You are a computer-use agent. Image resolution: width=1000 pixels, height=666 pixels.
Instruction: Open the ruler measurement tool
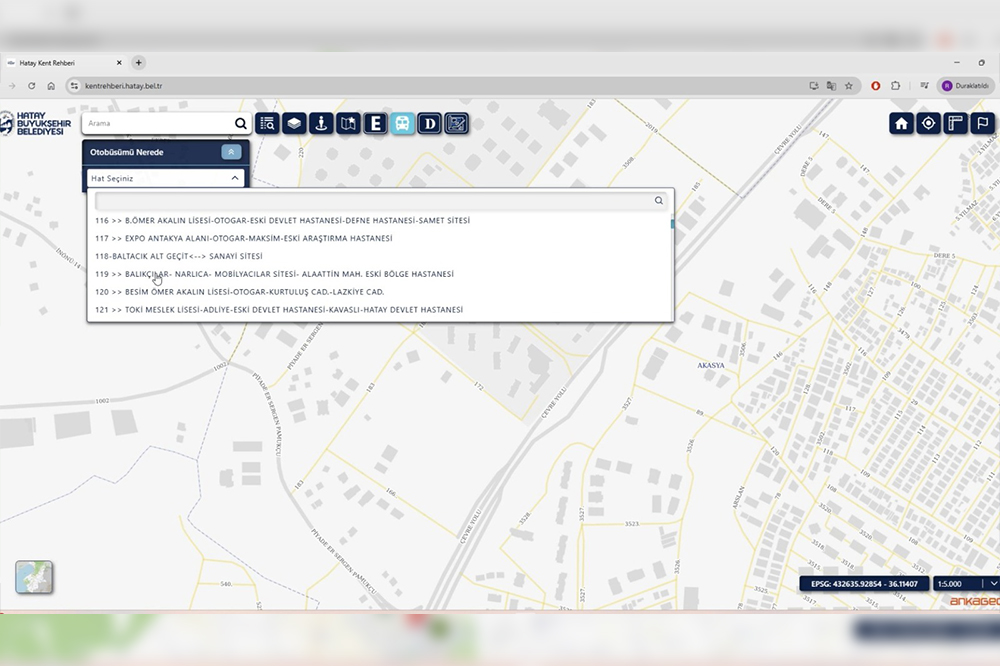[x=956, y=124]
